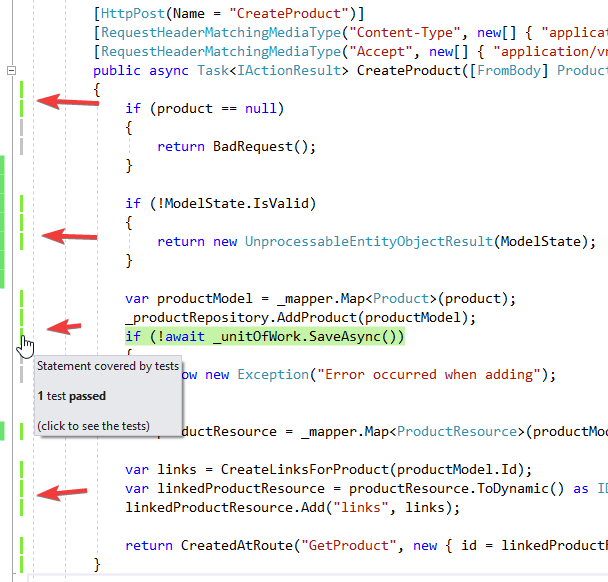The width and height of the screenshot is (608, 582).
Task: Click coverage marker beside 'var productModel' line
Action: click(x=22, y=299)
